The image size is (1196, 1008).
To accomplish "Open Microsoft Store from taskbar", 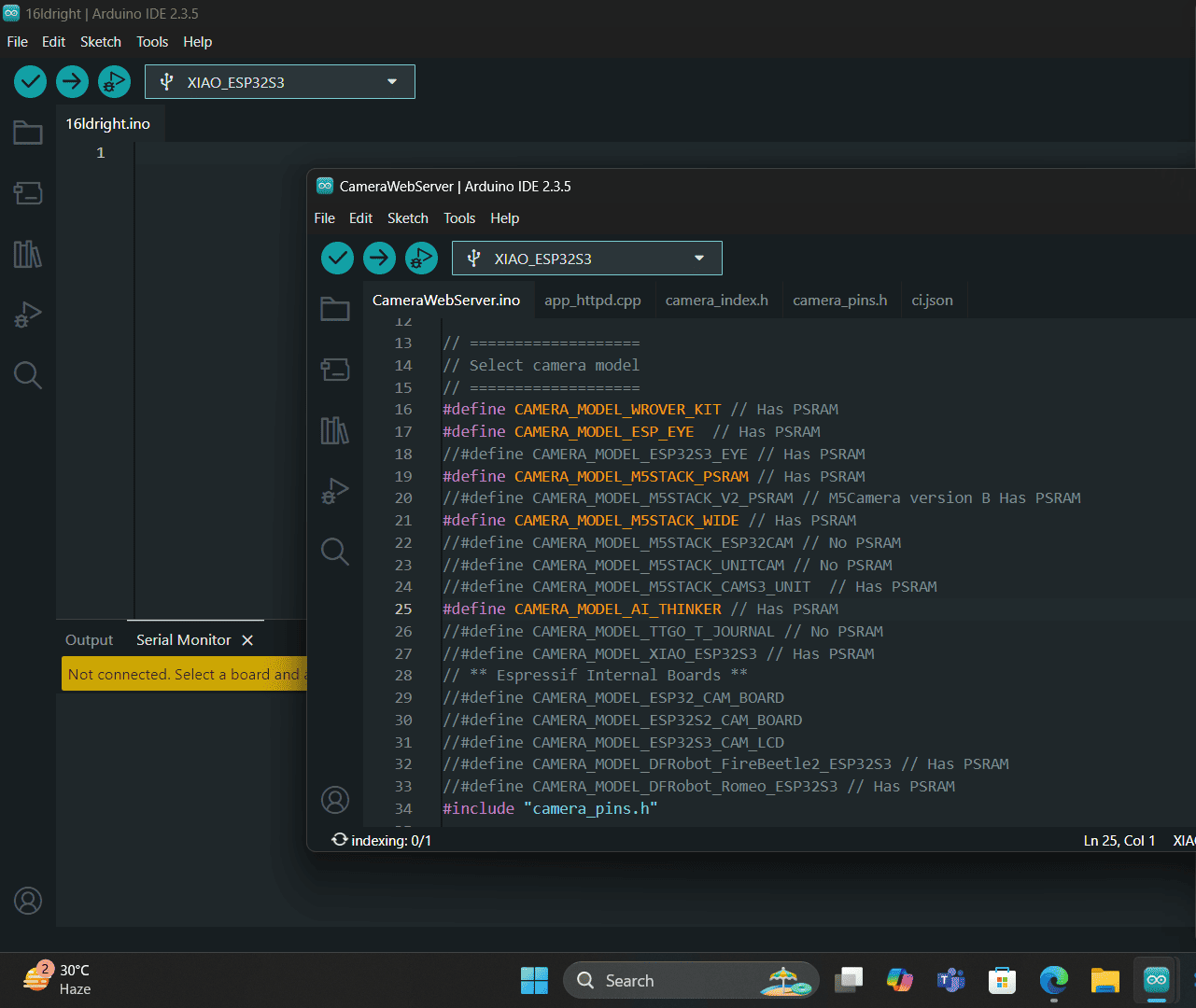I will point(1003,980).
